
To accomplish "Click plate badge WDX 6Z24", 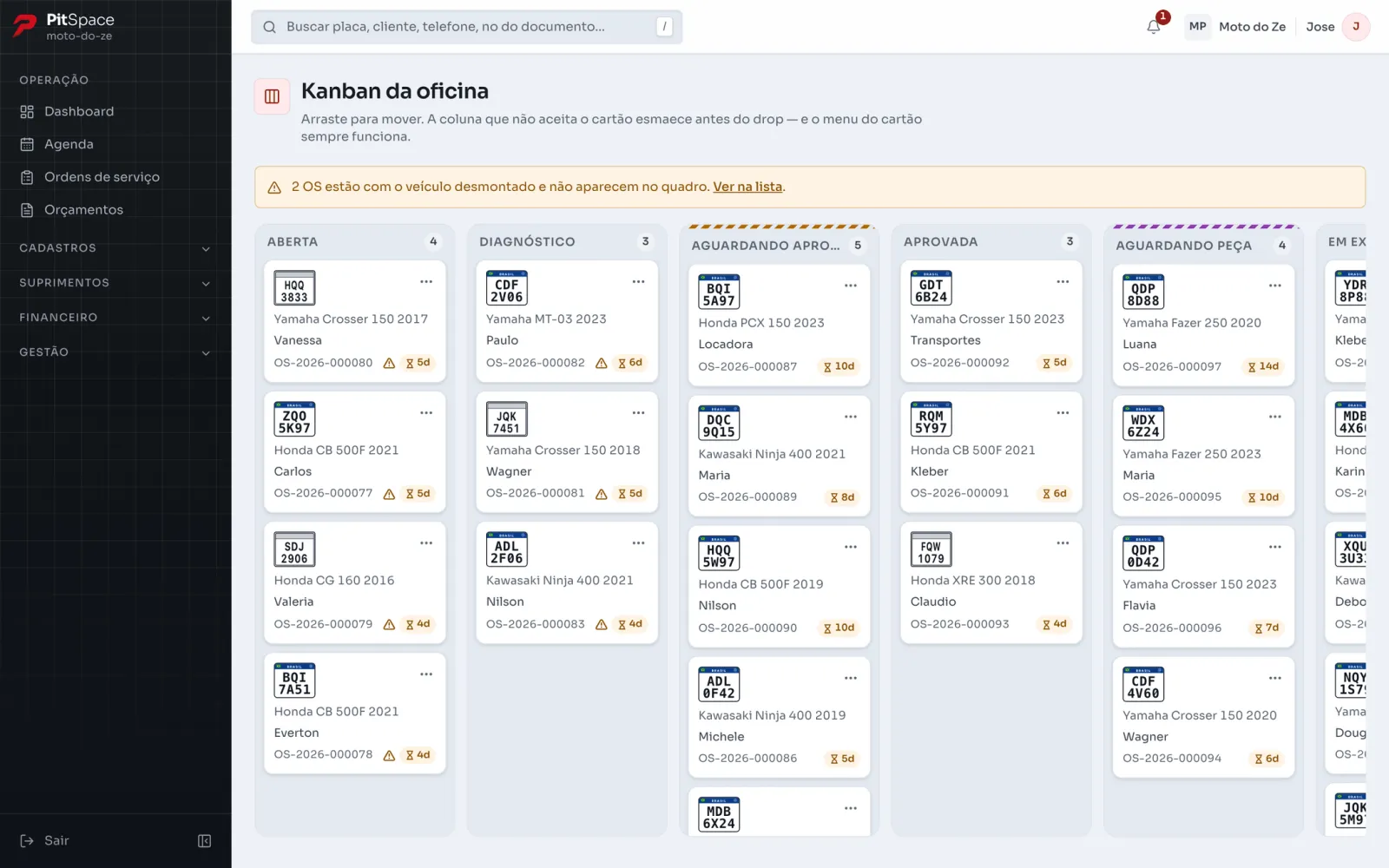I will tap(1143, 423).
